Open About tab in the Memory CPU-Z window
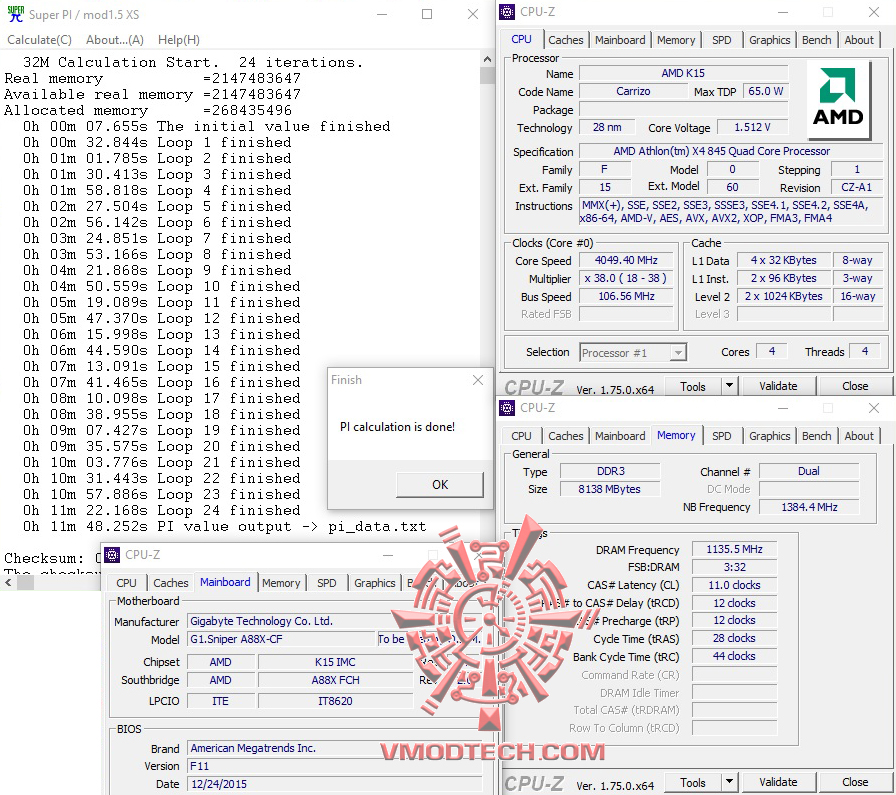The image size is (896, 795). coord(859,436)
